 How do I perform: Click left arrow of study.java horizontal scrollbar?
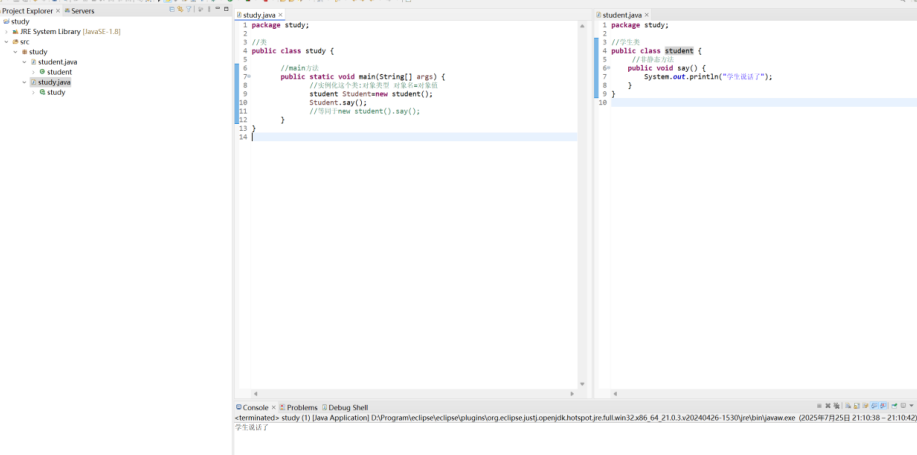[x=255, y=394]
